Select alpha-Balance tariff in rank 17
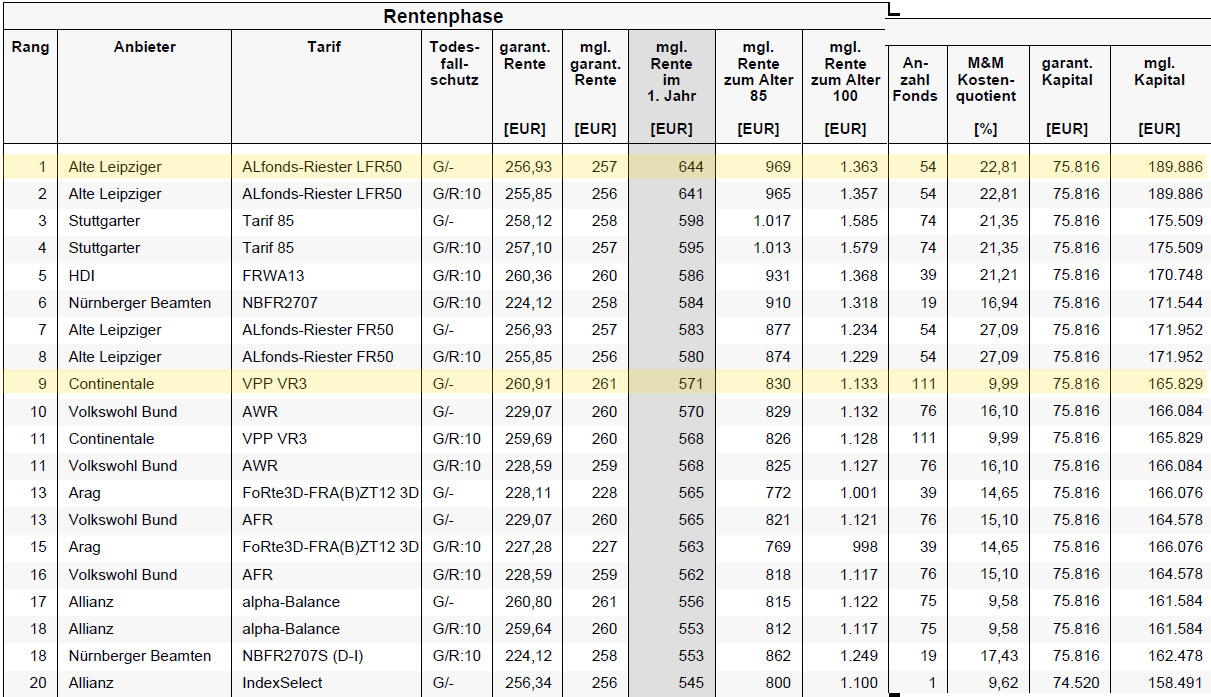Screen dimensions: 1211x697 [291, 602]
